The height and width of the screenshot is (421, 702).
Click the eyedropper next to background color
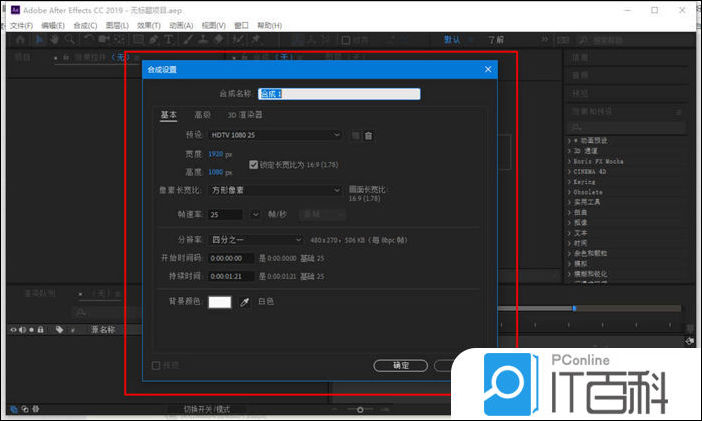[x=243, y=302]
